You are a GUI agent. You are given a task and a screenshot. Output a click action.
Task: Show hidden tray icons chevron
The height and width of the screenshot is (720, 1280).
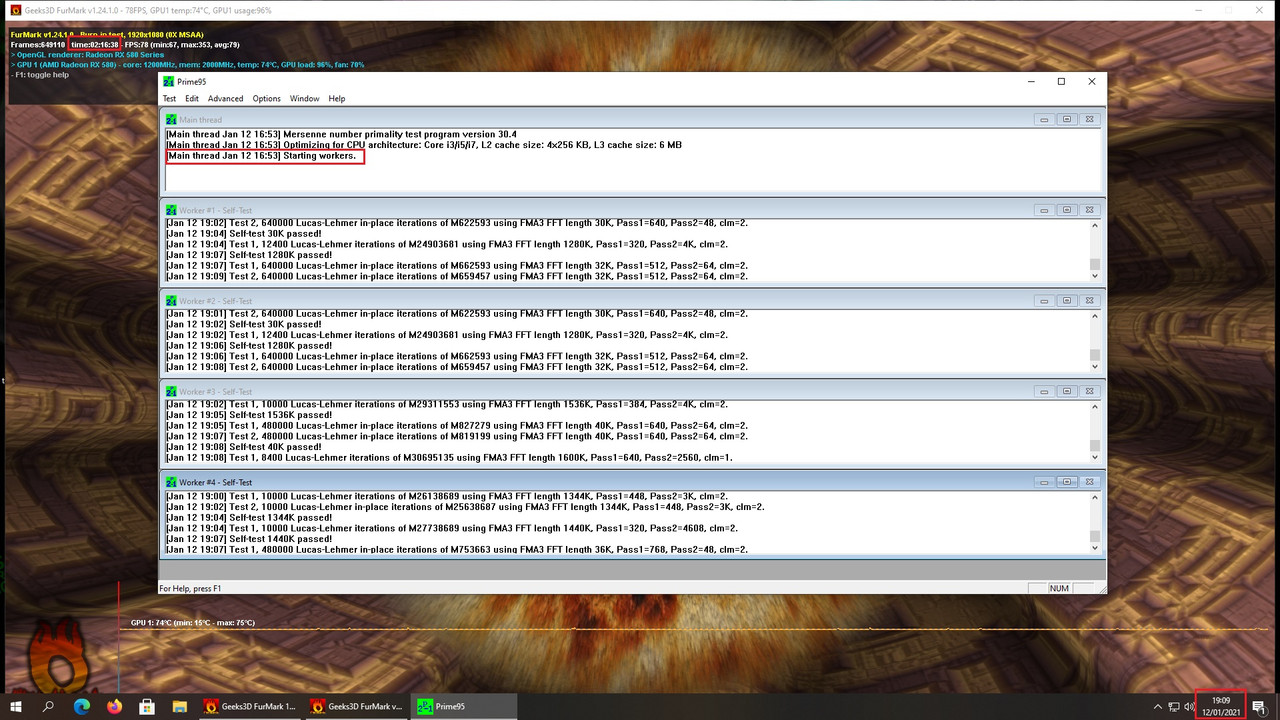click(x=1157, y=707)
